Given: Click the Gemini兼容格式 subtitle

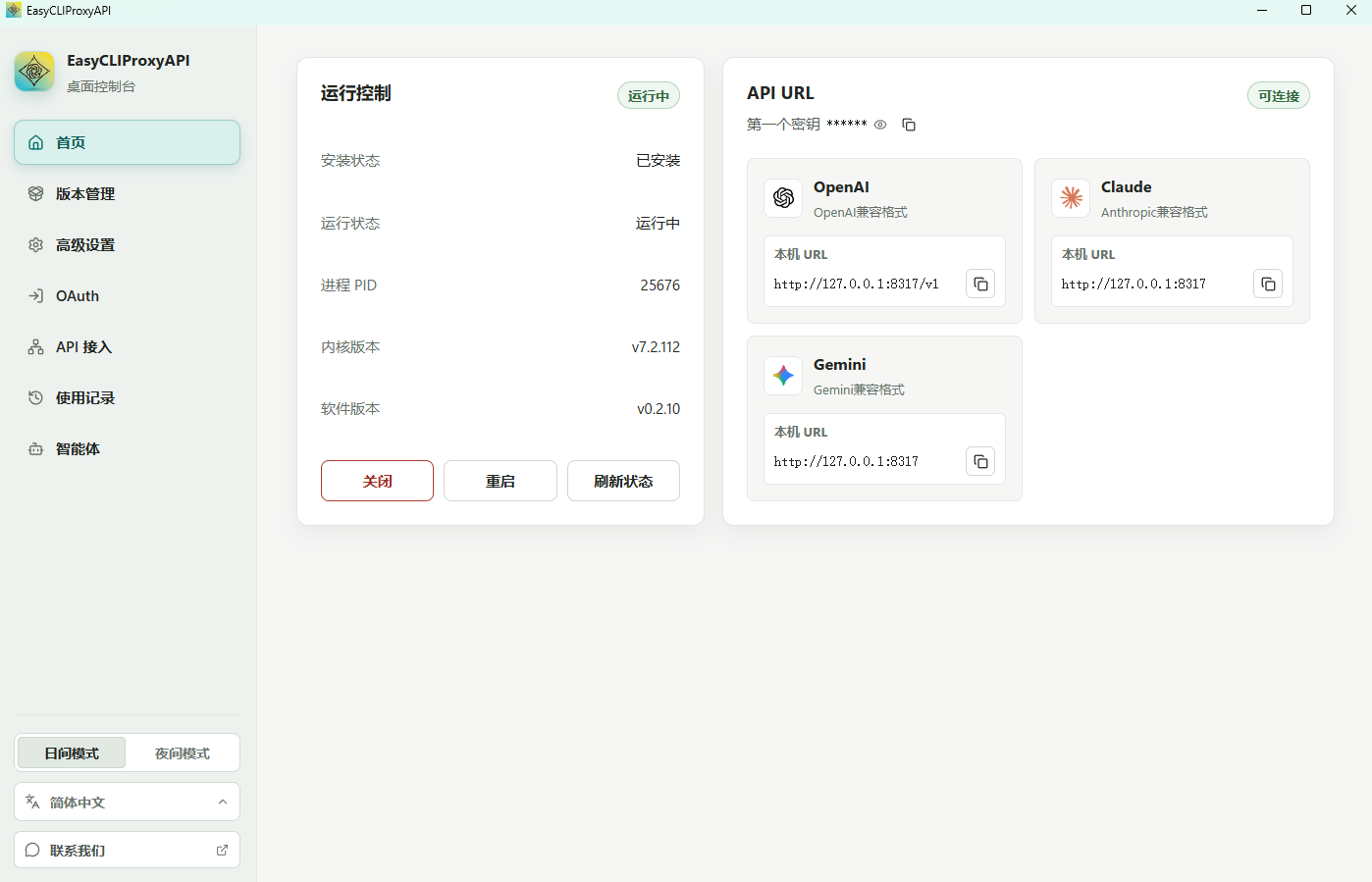Looking at the screenshot, I should (x=859, y=389).
